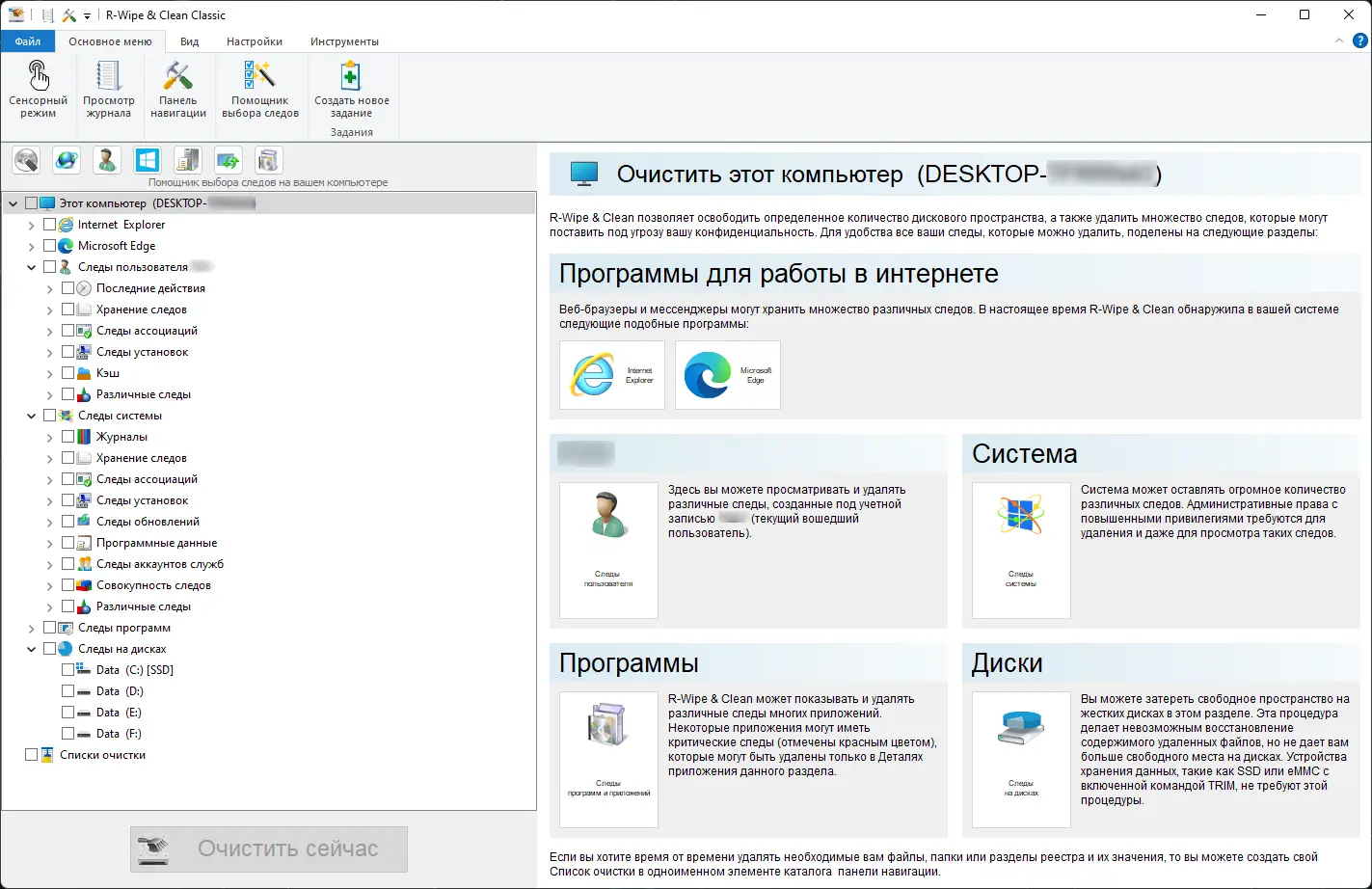This screenshot has width=1372, height=889.
Task: Click the Создать новое задание icon
Action: click(350, 92)
